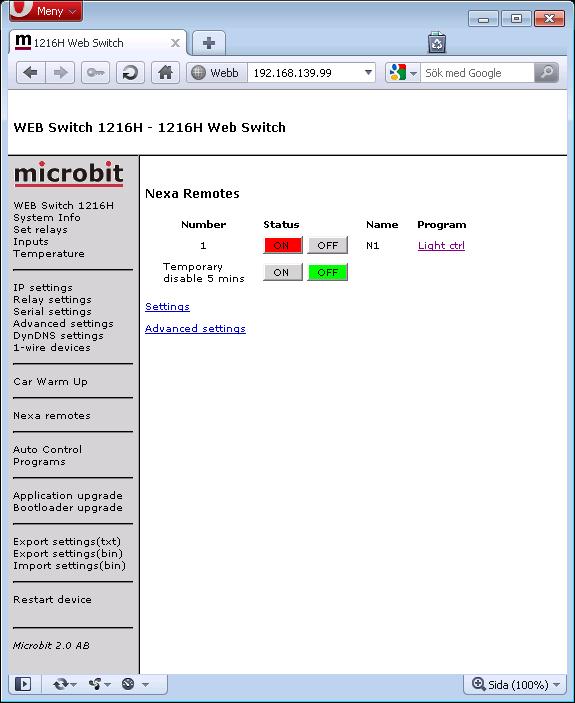The height and width of the screenshot is (703, 575).
Task: Open the Opera Meny menu
Action: (46, 10)
